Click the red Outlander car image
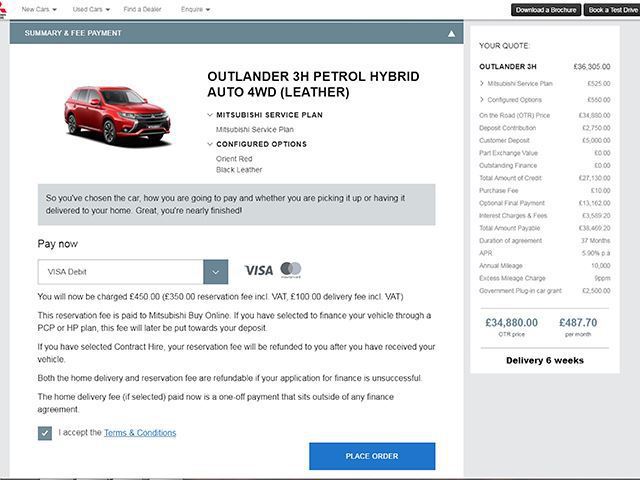 tap(117, 116)
